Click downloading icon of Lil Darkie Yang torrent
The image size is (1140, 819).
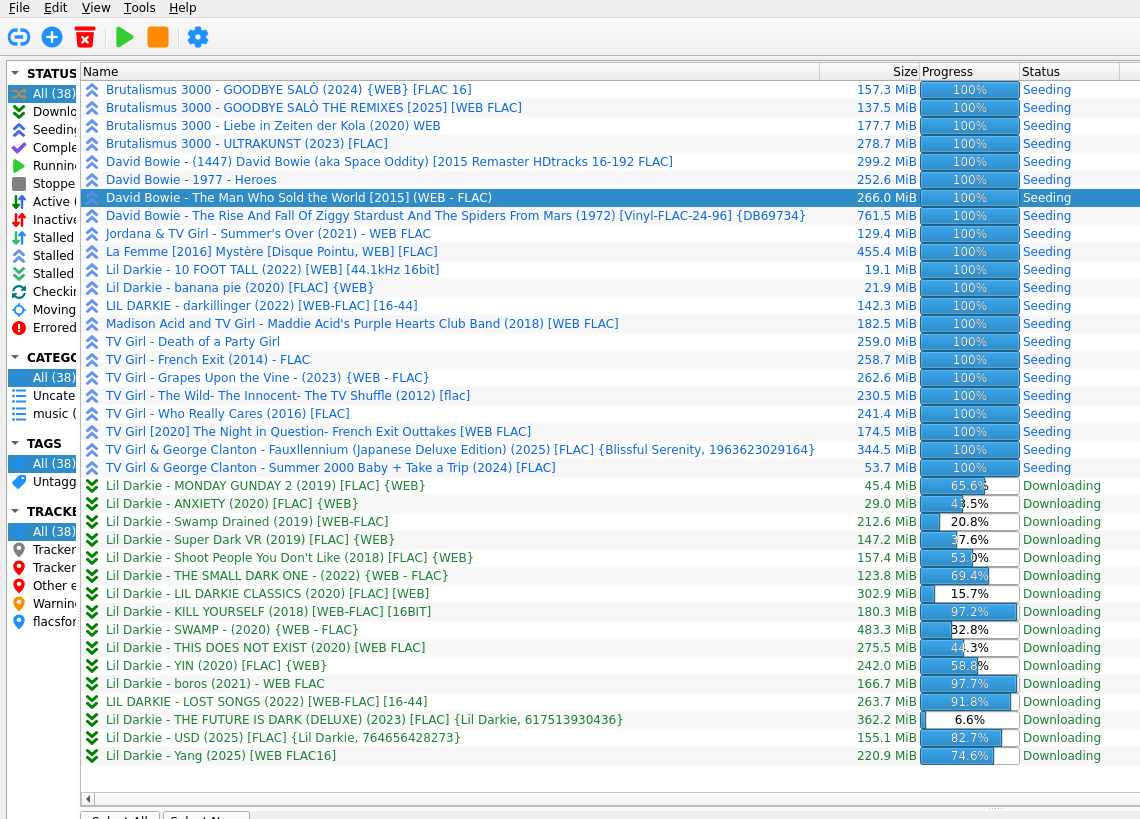click(92, 756)
